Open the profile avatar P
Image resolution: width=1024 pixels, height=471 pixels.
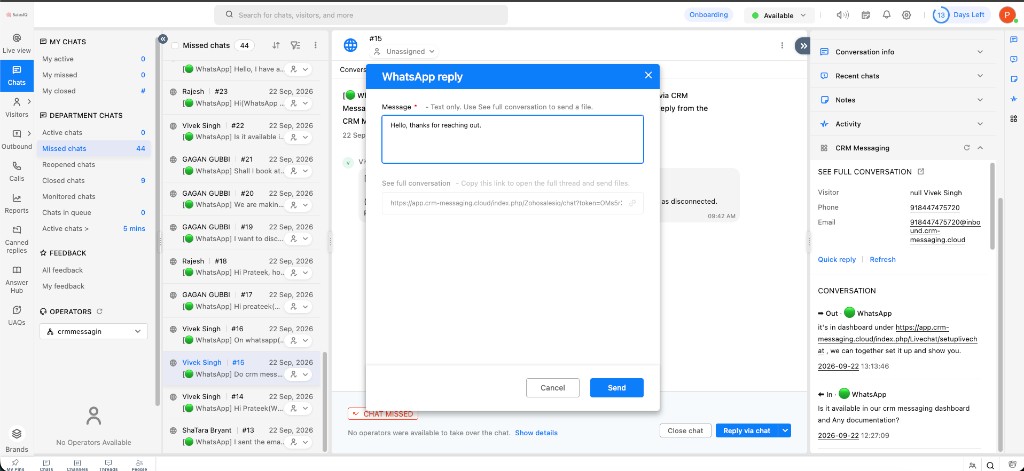(1006, 15)
